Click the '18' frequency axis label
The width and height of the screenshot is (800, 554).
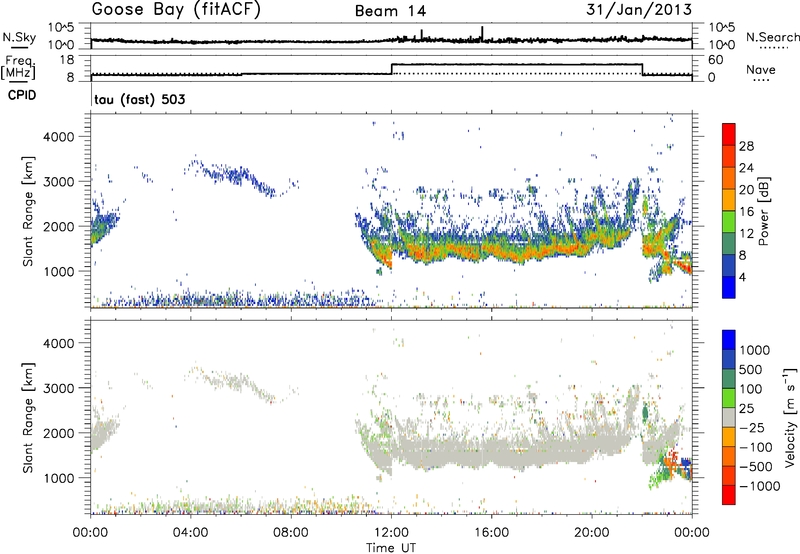pos(67,60)
